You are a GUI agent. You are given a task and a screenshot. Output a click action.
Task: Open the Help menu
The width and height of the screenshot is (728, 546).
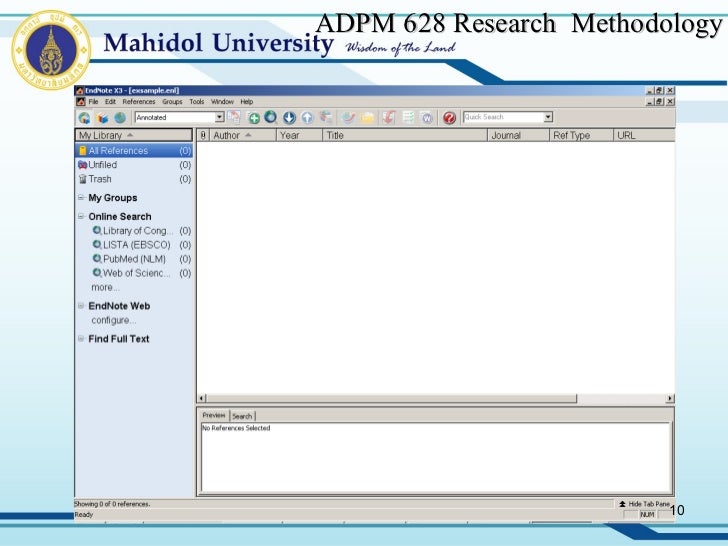click(x=247, y=102)
